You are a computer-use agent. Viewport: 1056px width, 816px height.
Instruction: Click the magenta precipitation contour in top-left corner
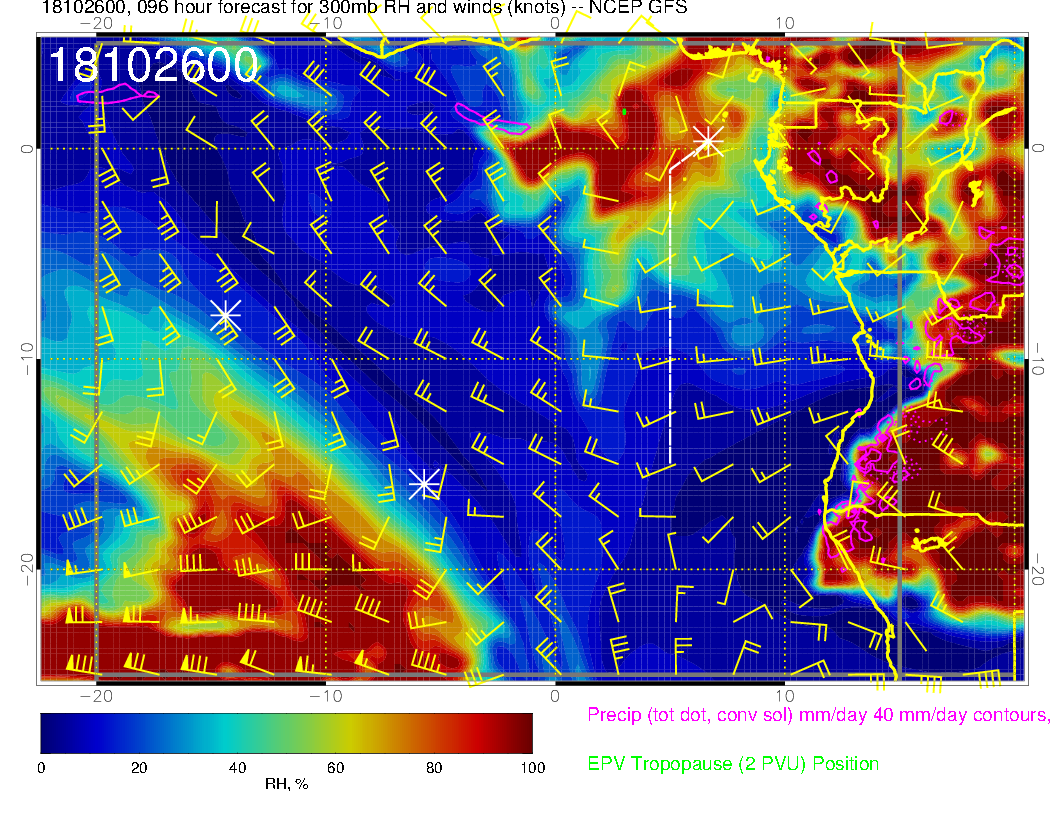tap(117, 94)
